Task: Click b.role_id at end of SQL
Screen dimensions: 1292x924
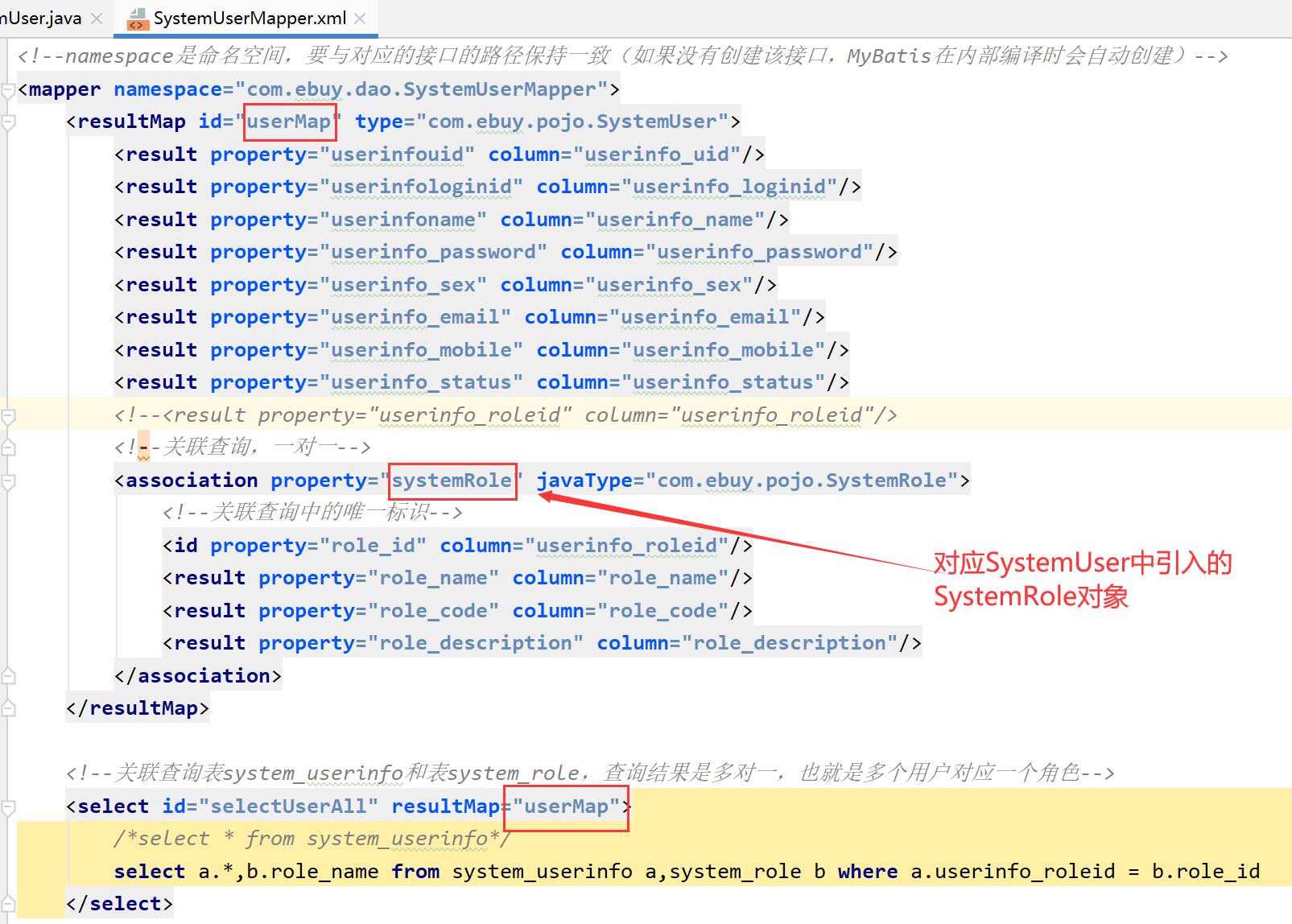Action: tap(1206, 872)
